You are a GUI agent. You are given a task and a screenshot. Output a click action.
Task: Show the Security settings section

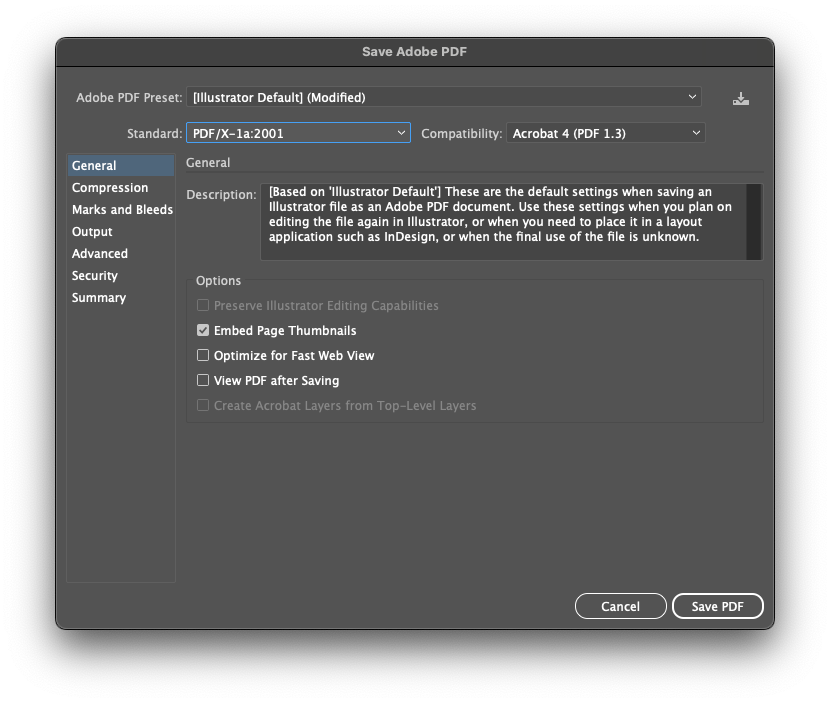coord(95,276)
